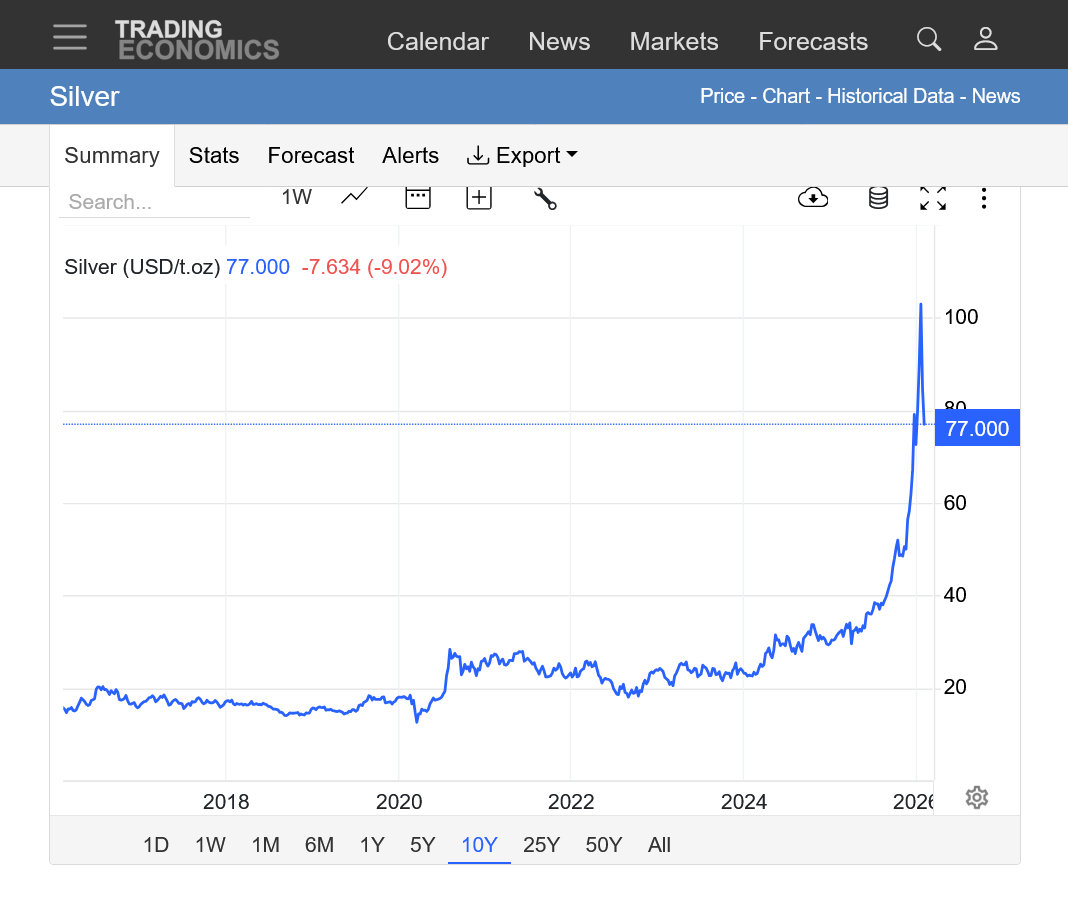Click the add comparison plus icon
Screen dimensions: 1068x901
coord(479,197)
